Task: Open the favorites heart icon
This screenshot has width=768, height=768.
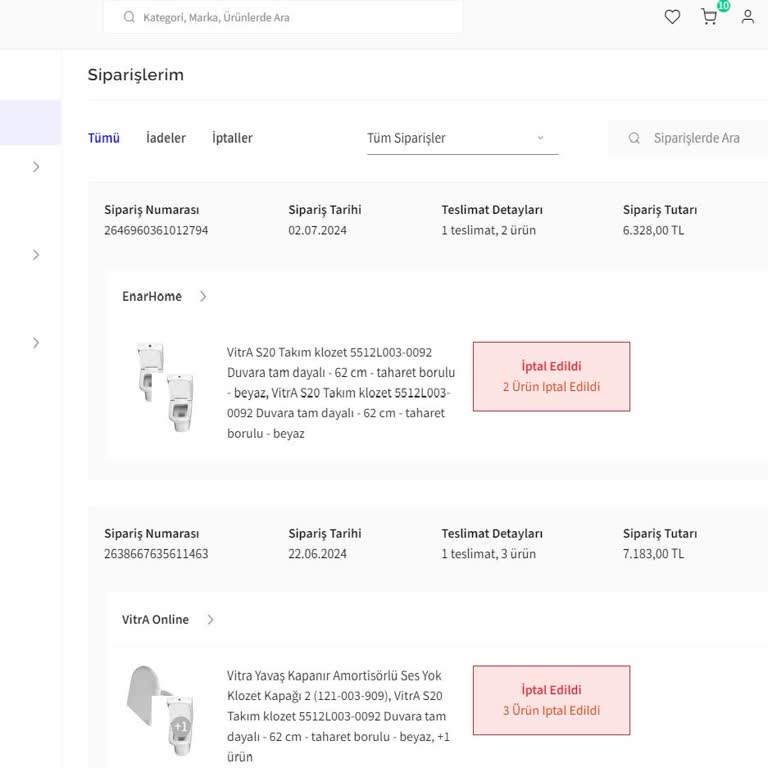Action: click(x=672, y=17)
